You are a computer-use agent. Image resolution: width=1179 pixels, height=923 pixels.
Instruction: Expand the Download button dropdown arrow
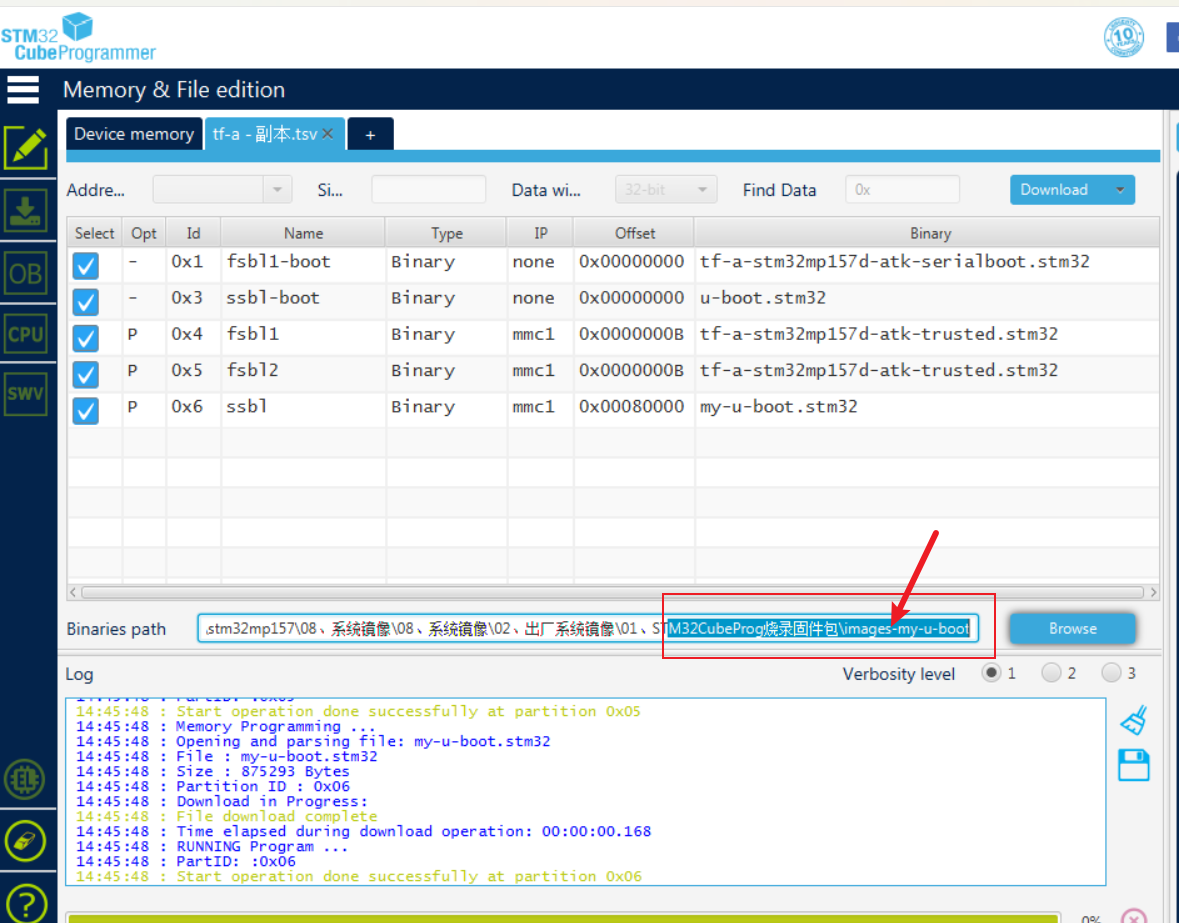coord(1120,190)
